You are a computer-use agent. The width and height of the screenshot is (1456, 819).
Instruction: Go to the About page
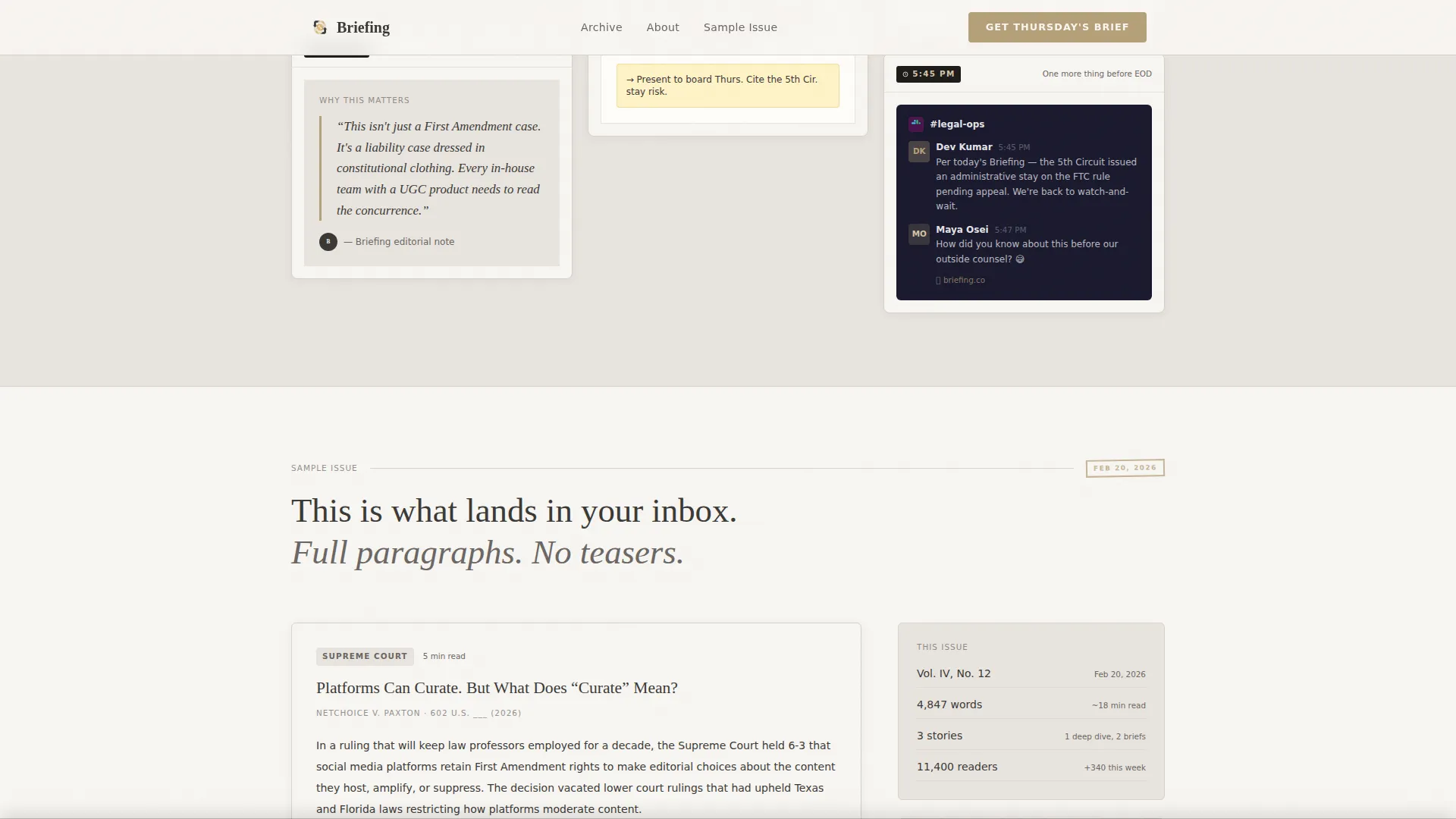click(663, 27)
